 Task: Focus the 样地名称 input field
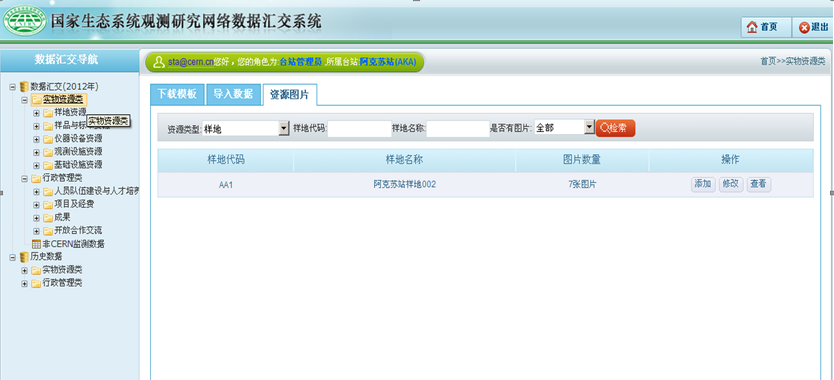point(458,128)
